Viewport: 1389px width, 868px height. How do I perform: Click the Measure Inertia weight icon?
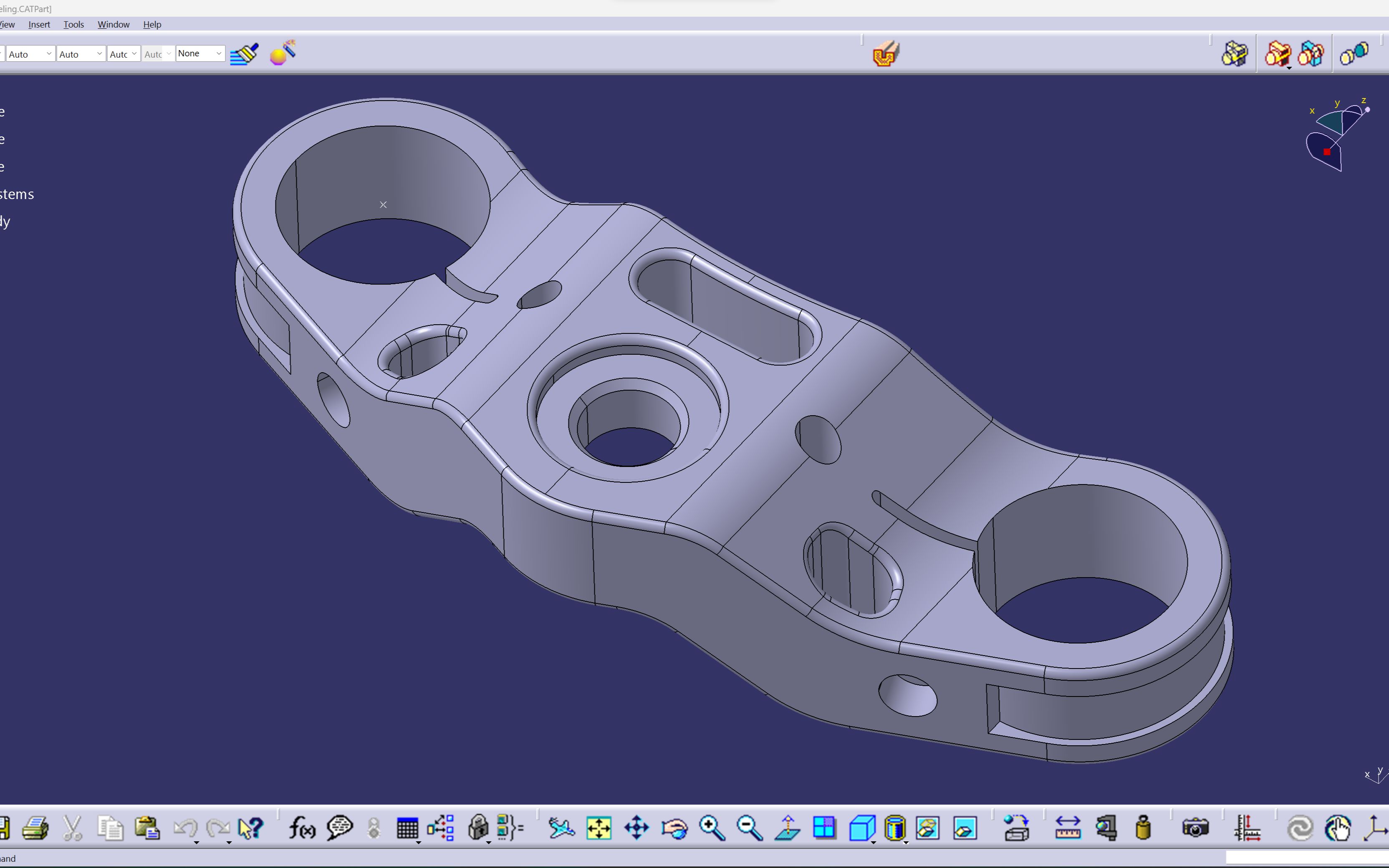(1143, 828)
